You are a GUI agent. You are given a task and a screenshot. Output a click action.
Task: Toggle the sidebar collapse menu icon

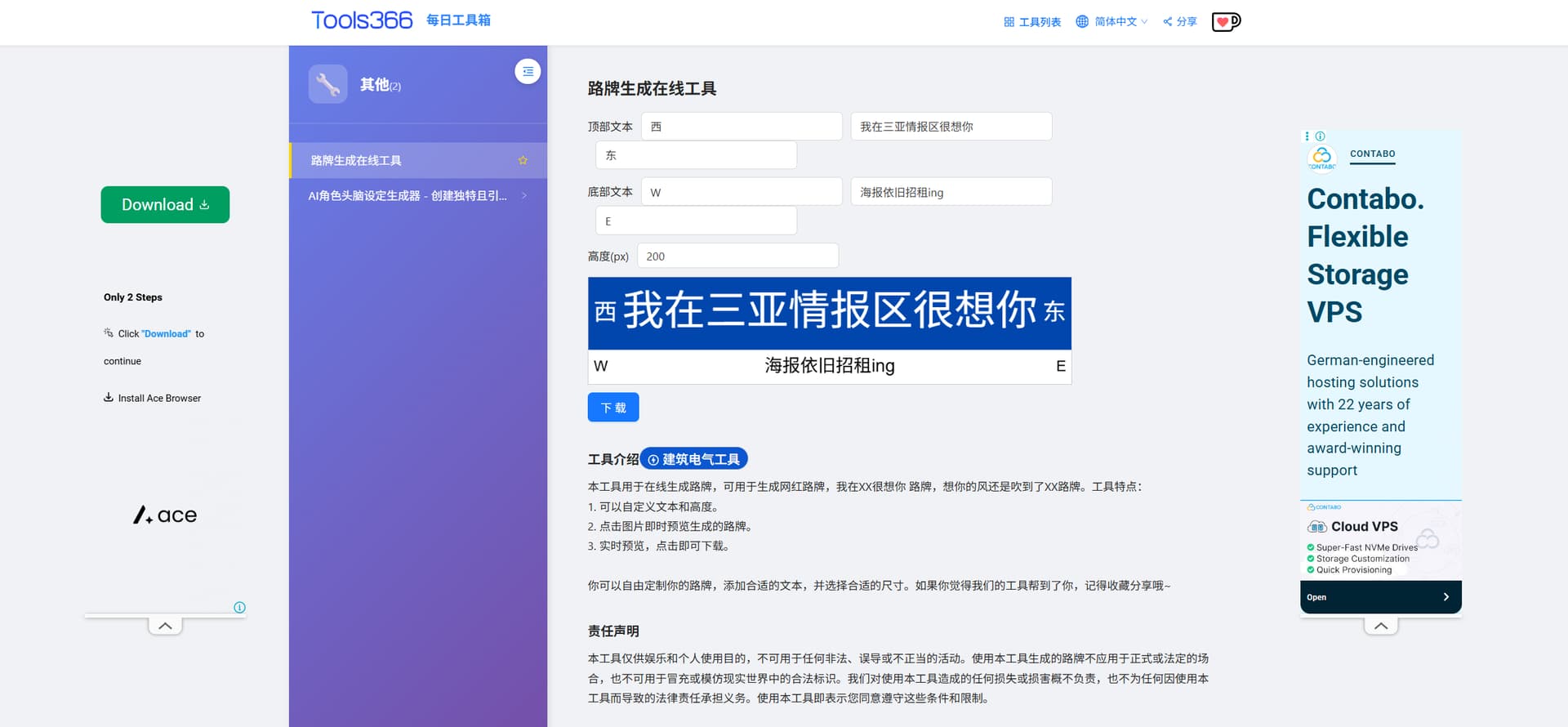point(528,72)
